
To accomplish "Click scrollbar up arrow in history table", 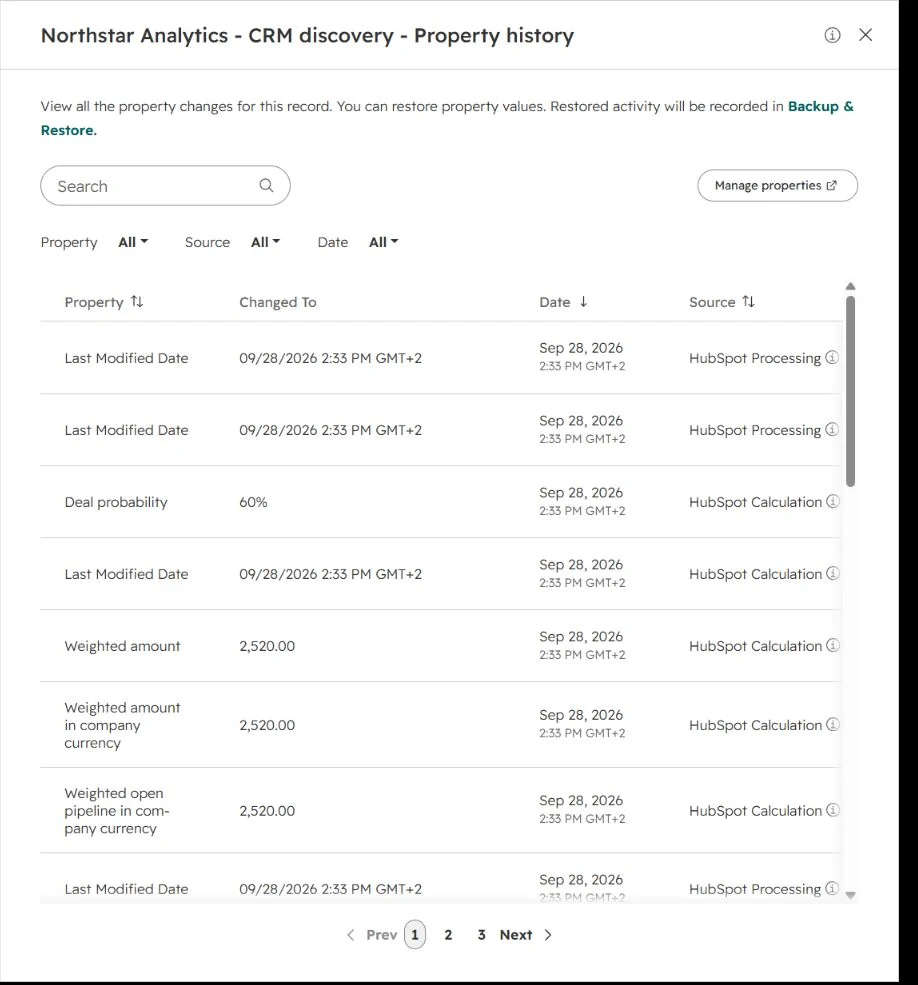I will click(850, 286).
